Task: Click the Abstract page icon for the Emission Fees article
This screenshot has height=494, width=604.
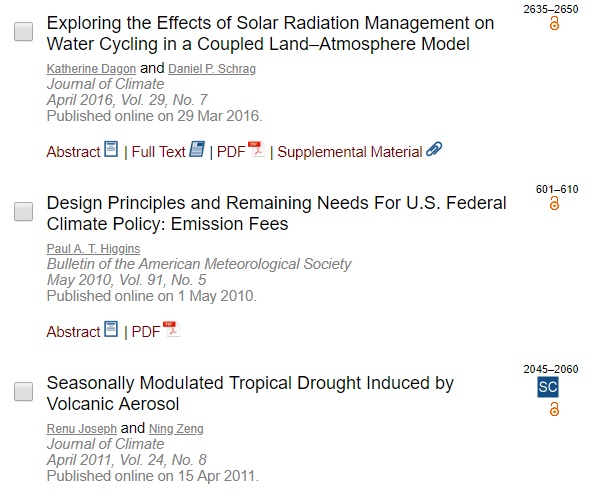Action: [x=111, y=329]
